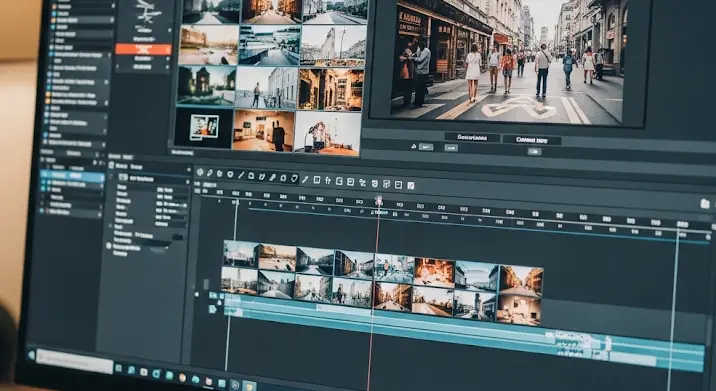
Task: Select the plain shield-shaped icon in the toolbar
Action: tap(295, 179)
